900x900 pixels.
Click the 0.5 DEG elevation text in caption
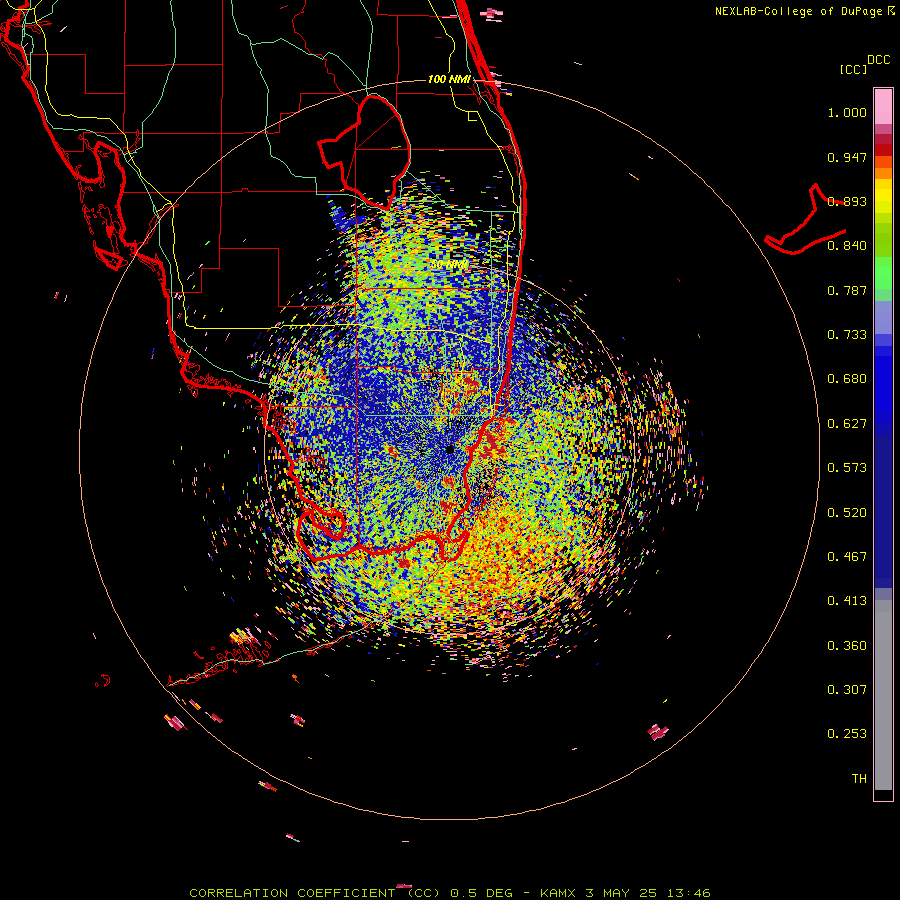[x=481, y=893]
